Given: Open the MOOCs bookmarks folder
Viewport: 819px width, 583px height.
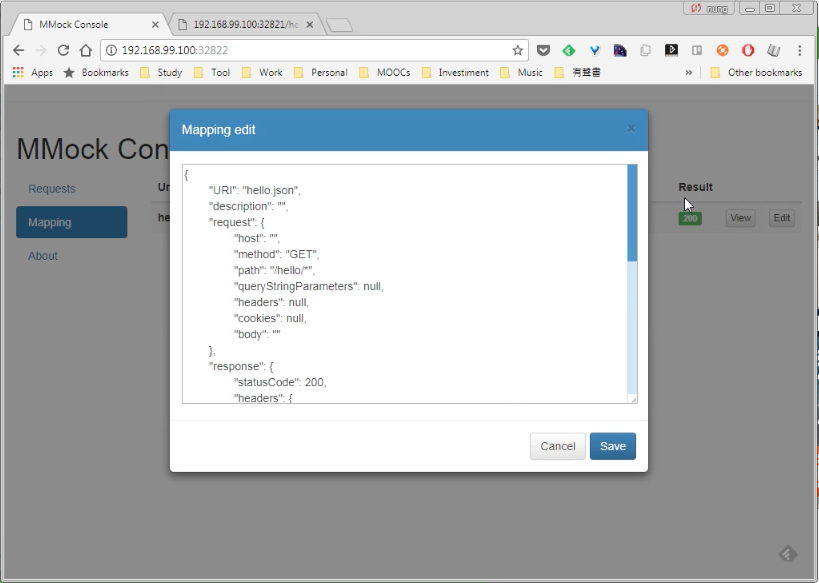Looking at the screenshot, I should [x=385, y=72].
